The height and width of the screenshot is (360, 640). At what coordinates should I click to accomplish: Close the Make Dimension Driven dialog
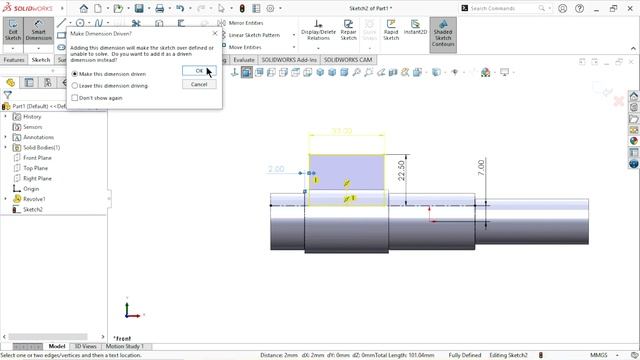click(215, 33)
